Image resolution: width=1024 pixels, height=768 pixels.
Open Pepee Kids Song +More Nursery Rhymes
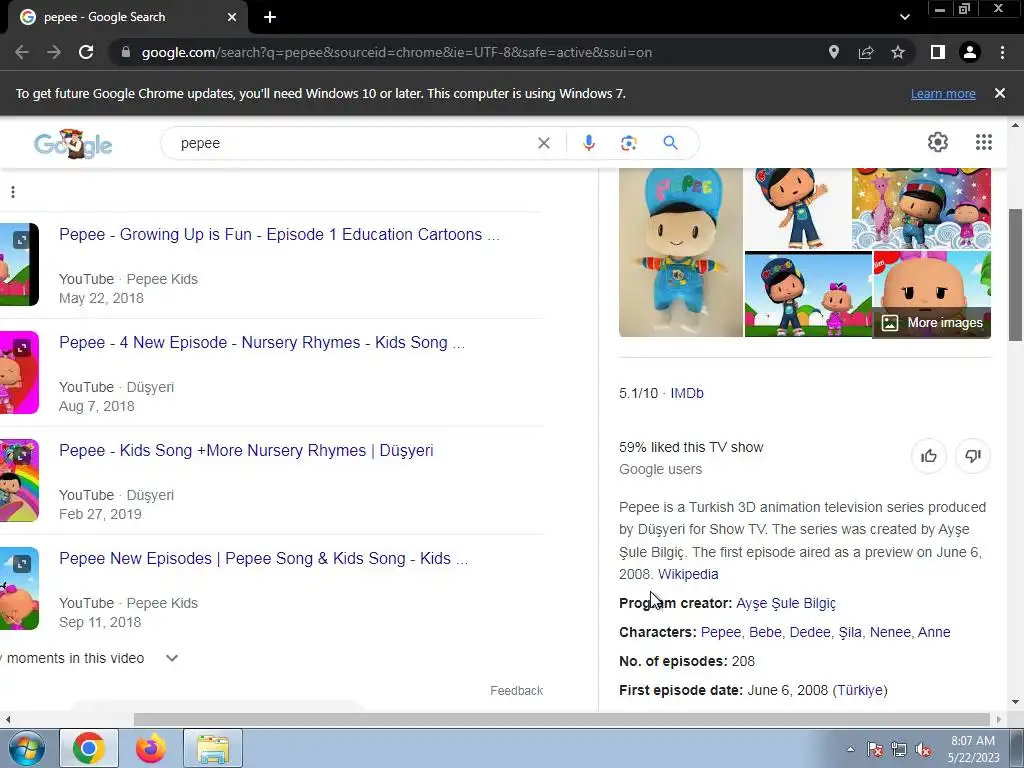[246, 451]
